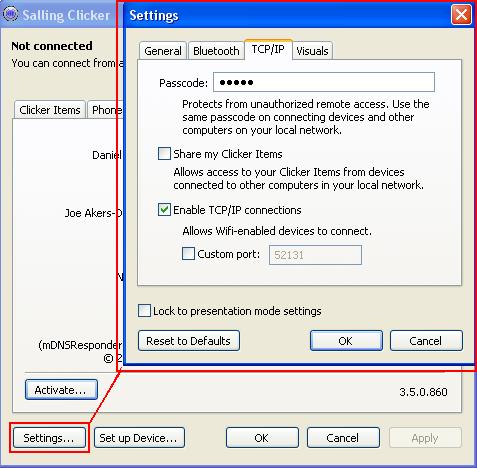Click into the Passcode field
Screen dimensions: 477x468
point(324,82)
